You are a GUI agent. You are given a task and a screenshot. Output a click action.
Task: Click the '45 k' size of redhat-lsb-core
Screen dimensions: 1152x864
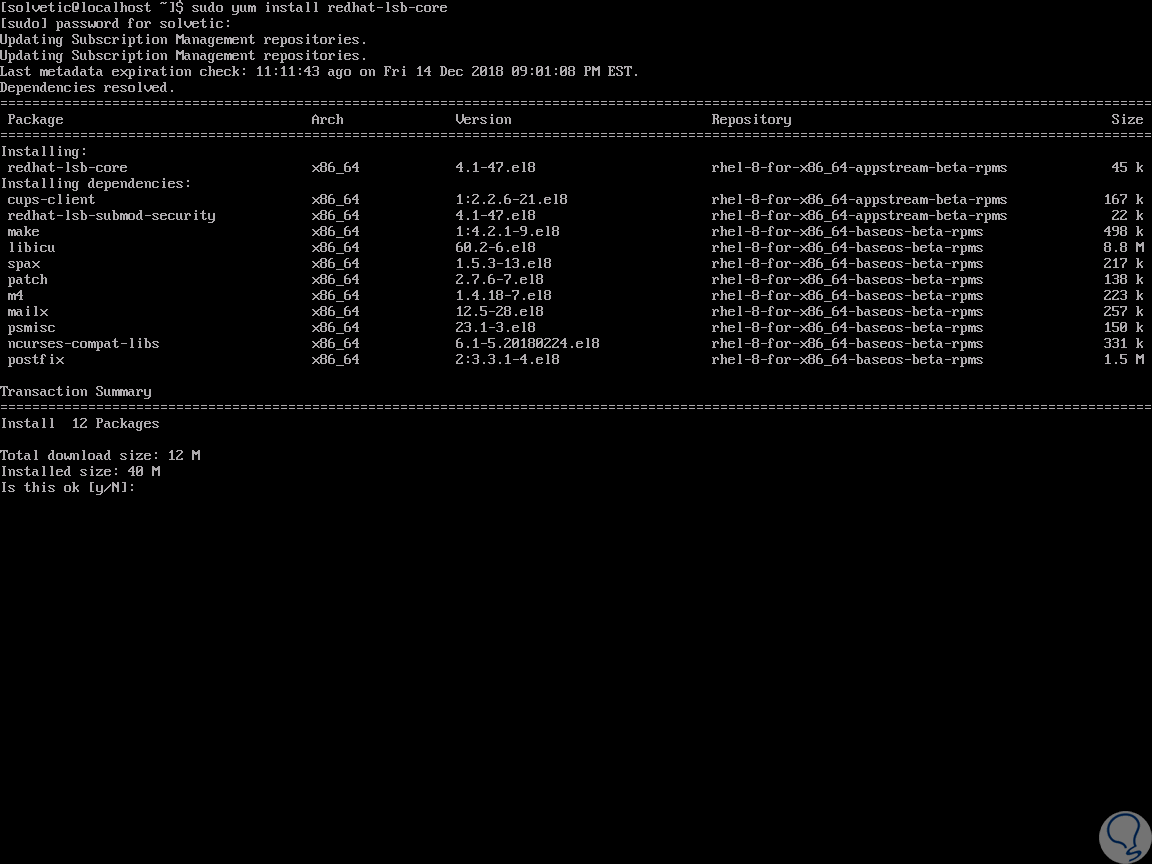[1128, 168]
